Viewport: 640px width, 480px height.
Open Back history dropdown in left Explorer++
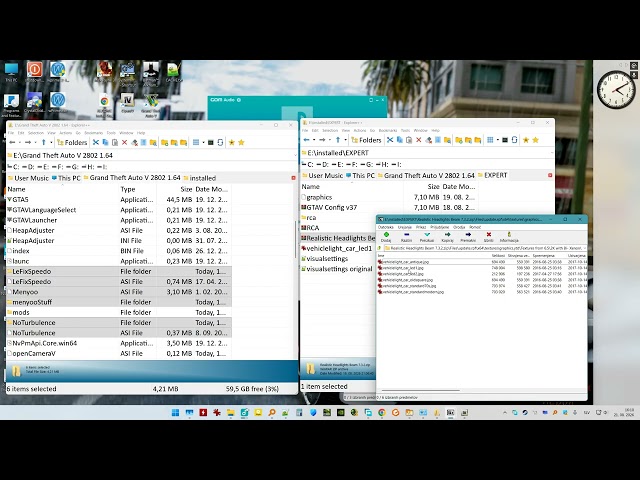pyautogui.click(x=20, y=142)
